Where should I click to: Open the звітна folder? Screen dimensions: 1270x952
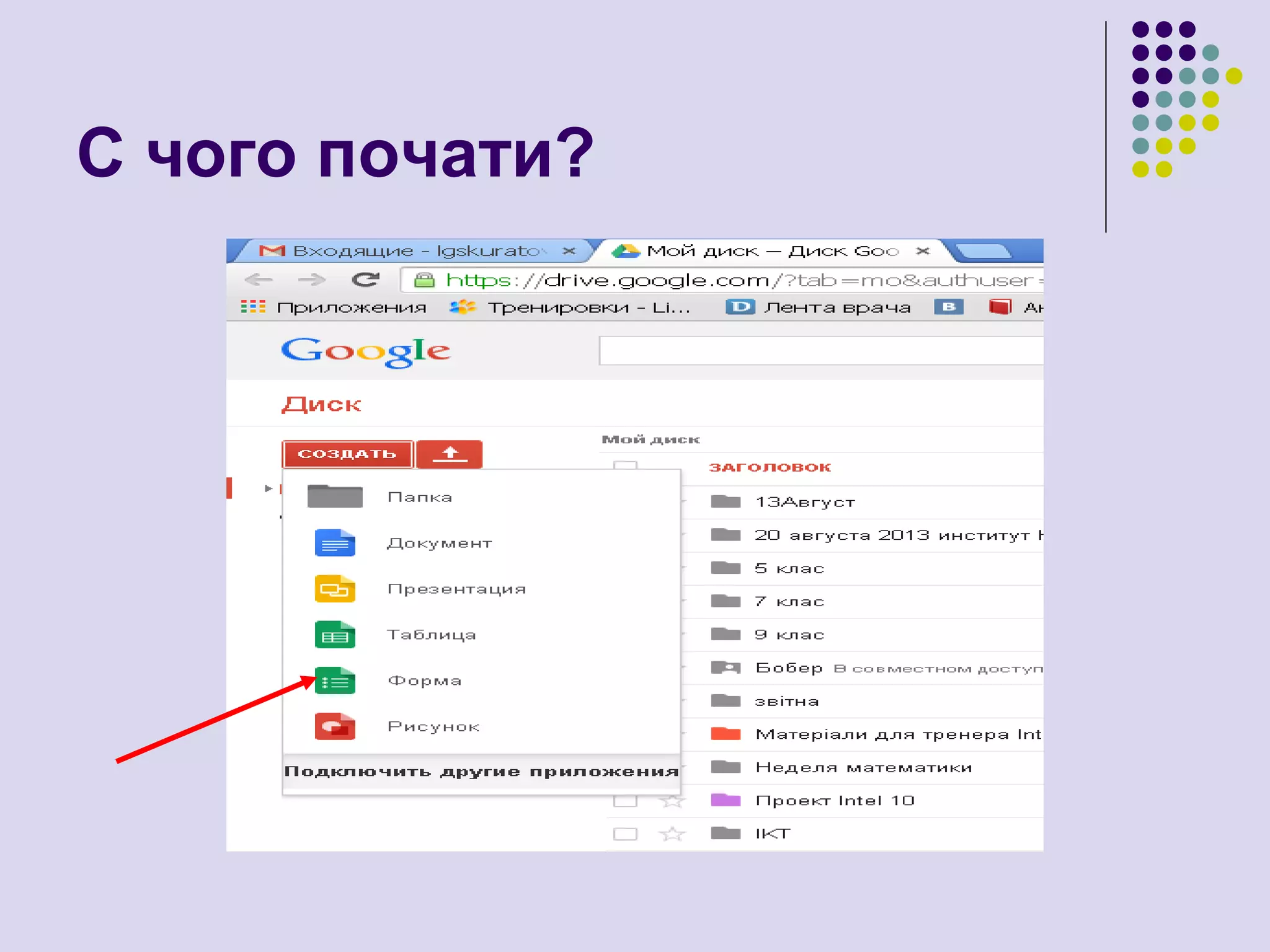pos(786,702)
